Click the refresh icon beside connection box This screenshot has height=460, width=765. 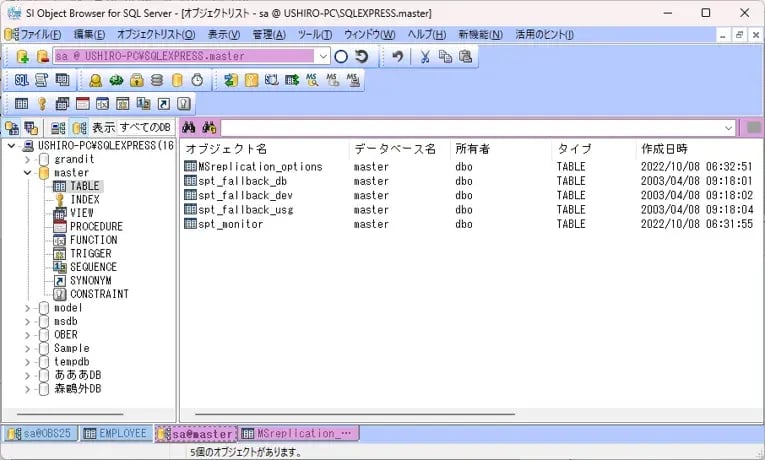coord(361,57)
